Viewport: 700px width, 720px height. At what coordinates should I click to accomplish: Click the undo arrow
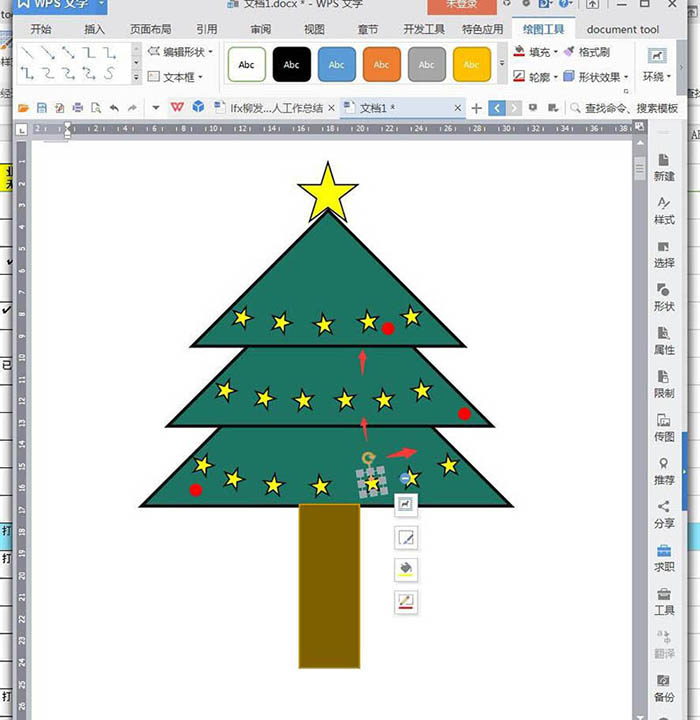pyautogui.click(x=114, y=108)
